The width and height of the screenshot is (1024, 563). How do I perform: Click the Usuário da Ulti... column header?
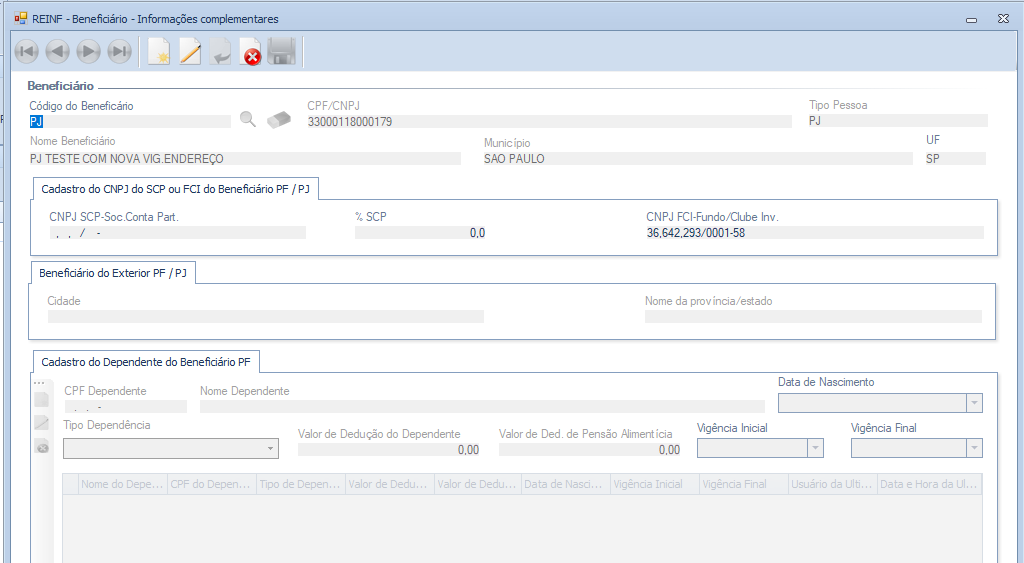pyautogui.click(x=832, y=484)
